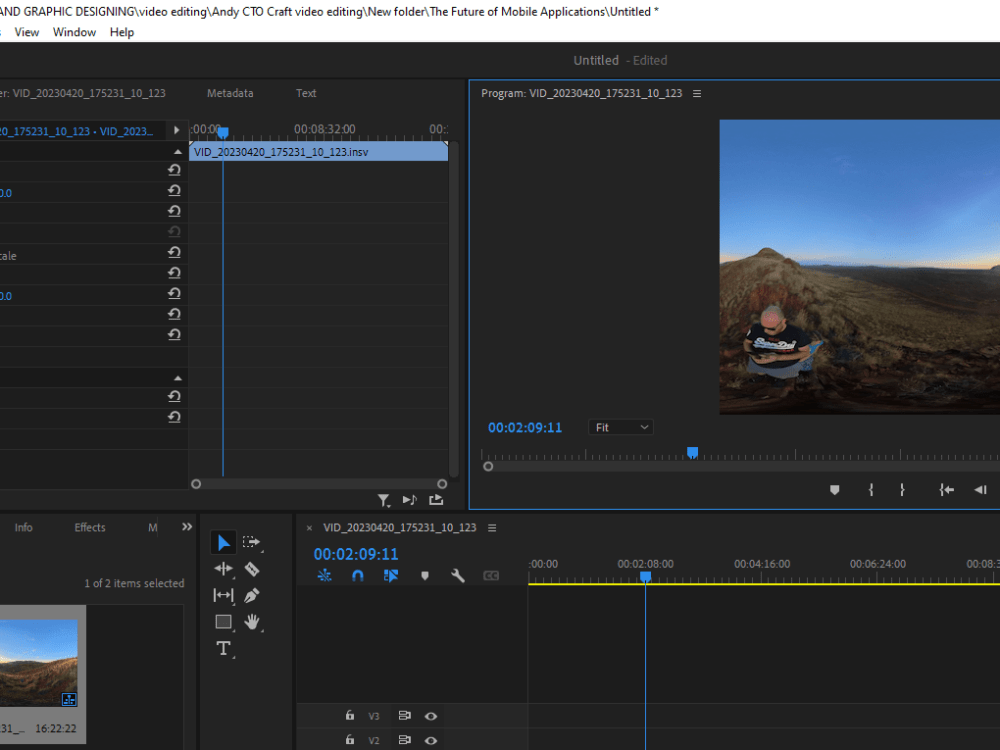Collapse the lower effect group triangle
The width and height of the screenshot is (1000, 750).
pyautogui.click(x=178, y=379)
